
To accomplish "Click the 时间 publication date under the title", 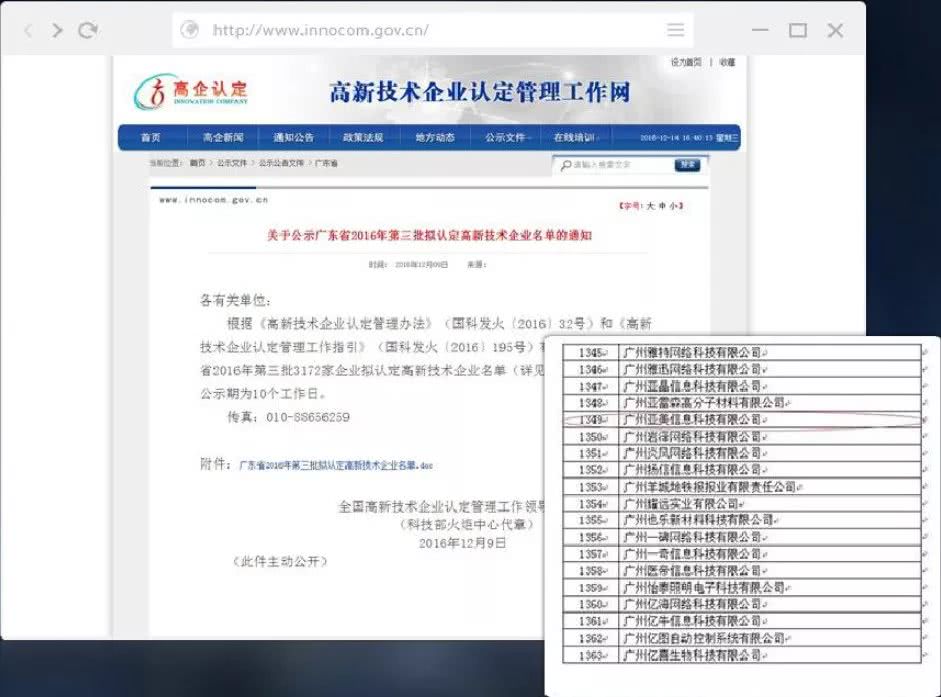I will click(408, 265).
